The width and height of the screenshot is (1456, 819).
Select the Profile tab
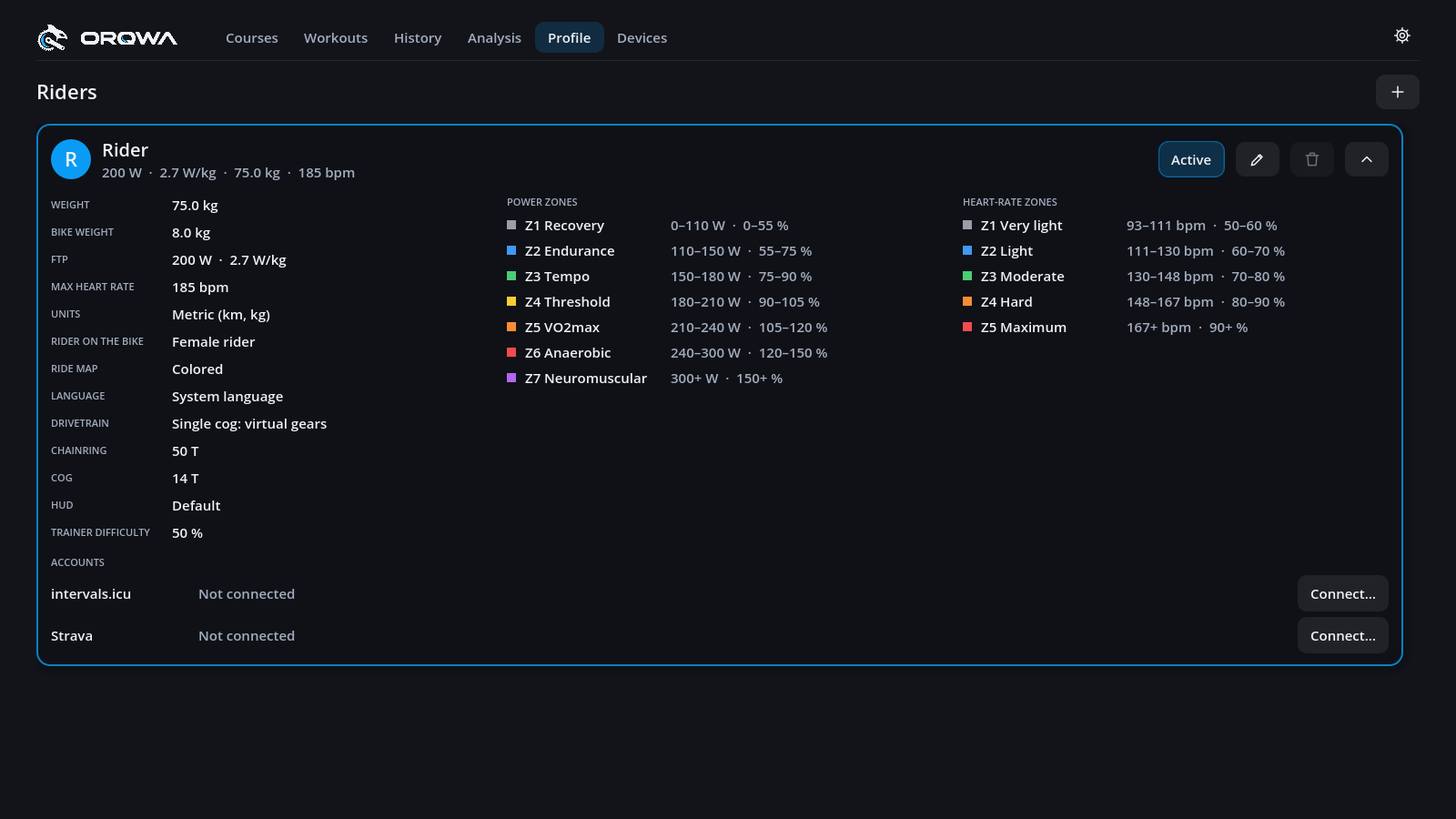[570, 37]
